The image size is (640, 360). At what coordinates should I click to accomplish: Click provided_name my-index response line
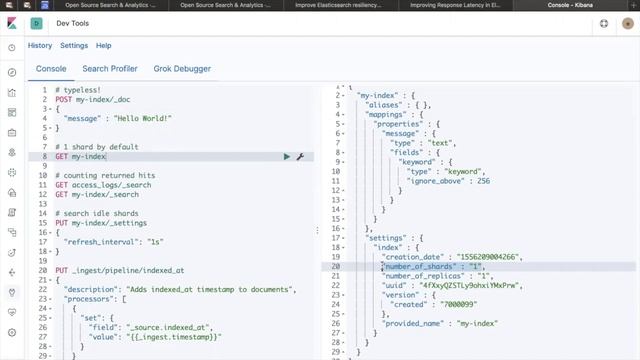point(440,324)
